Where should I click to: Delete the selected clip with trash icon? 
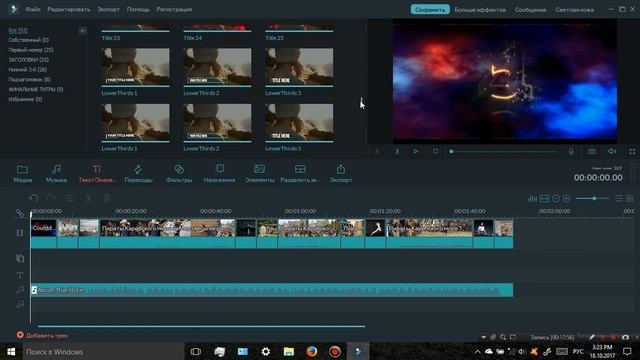(x=107, y=198)
